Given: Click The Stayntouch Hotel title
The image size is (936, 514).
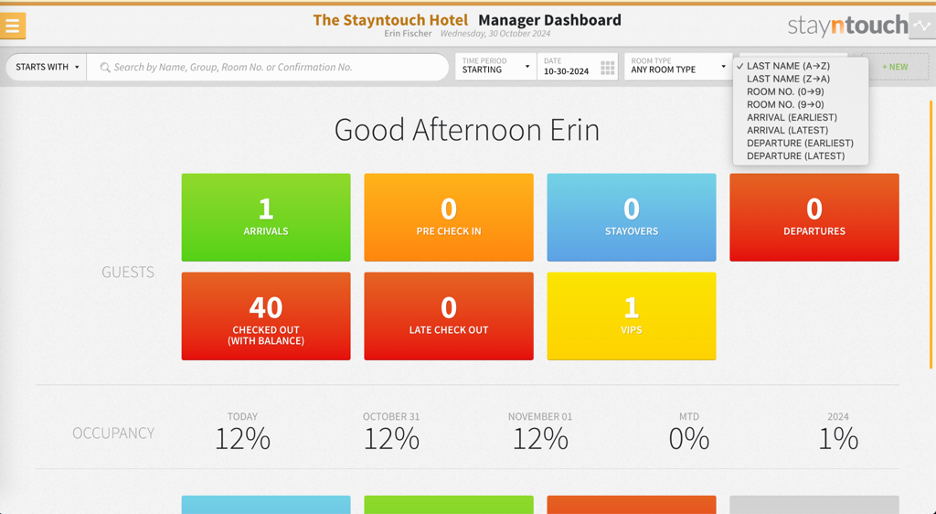Looking at the screenshot, I should pyautogui.click(x=390, y=20).
